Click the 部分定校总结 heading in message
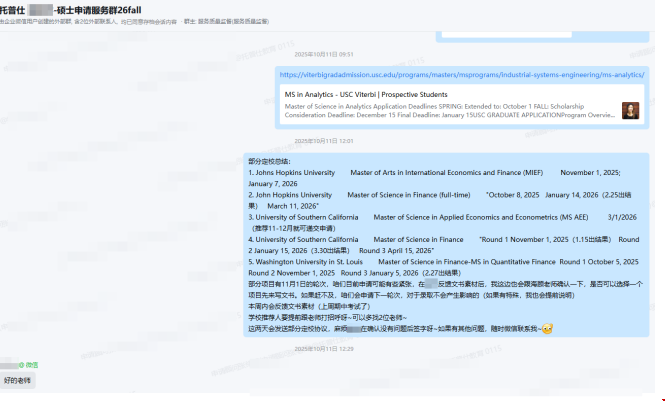 tap(269, 161)
